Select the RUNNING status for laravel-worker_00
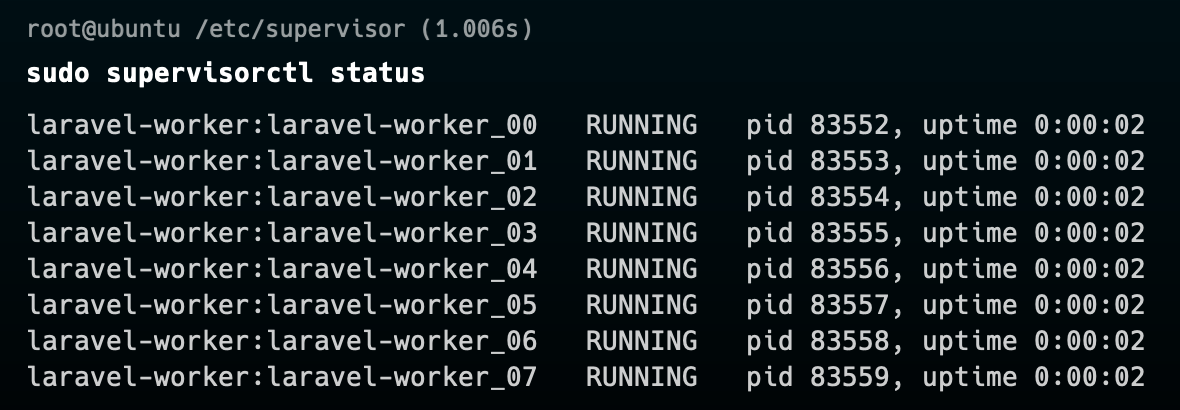Image resolution: width=1180 pixels, height=410 pixels. 641,125
